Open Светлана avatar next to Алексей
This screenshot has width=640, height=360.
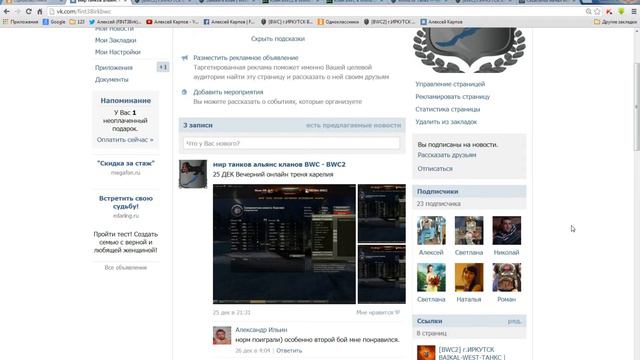(469, 231)
